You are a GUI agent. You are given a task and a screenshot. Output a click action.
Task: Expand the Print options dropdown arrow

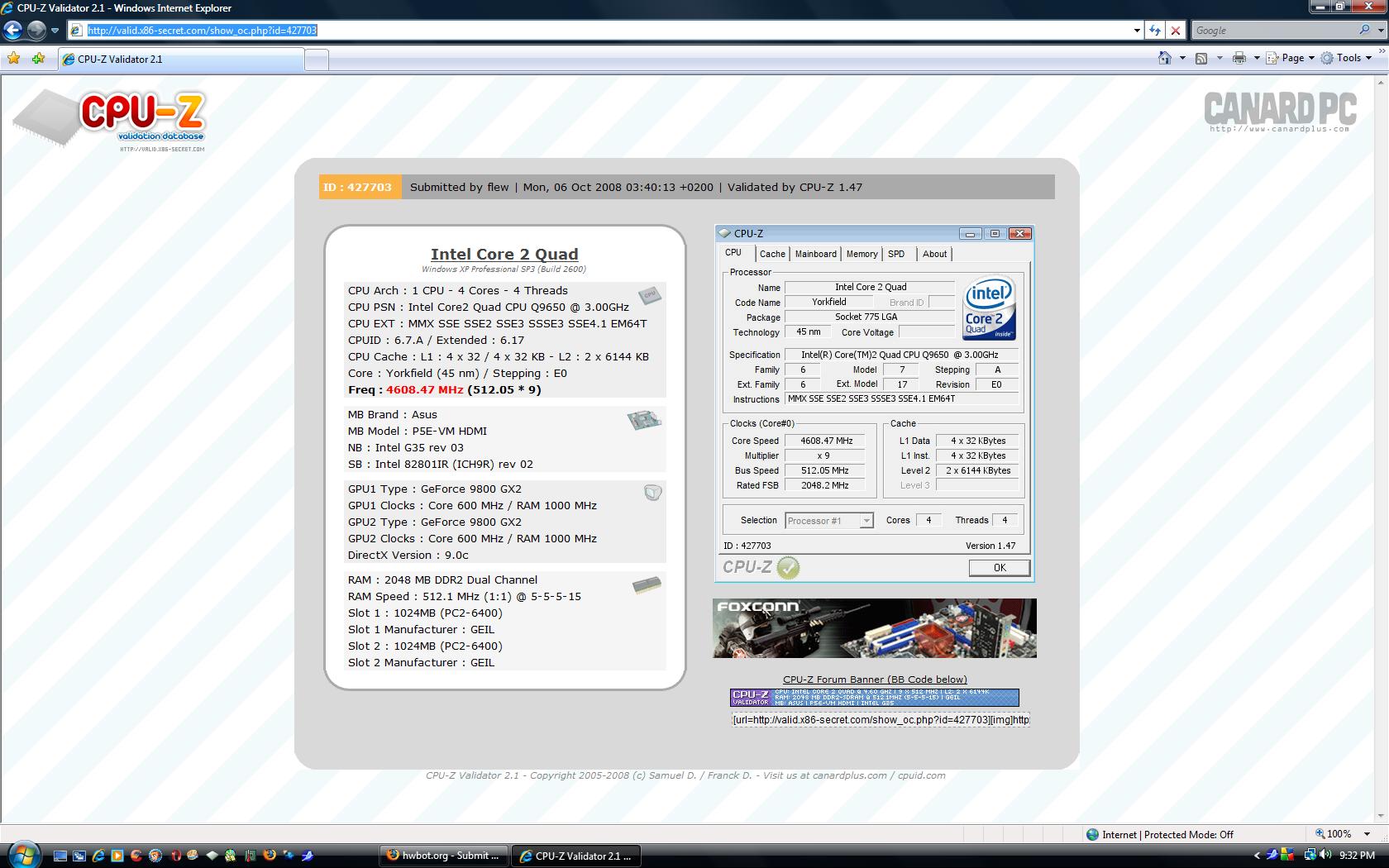(1257, 58)
